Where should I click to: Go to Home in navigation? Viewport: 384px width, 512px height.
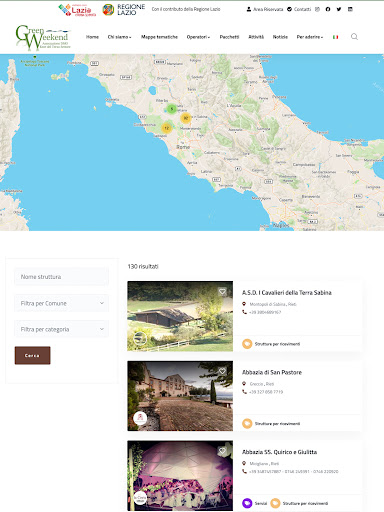pos(92,37)
